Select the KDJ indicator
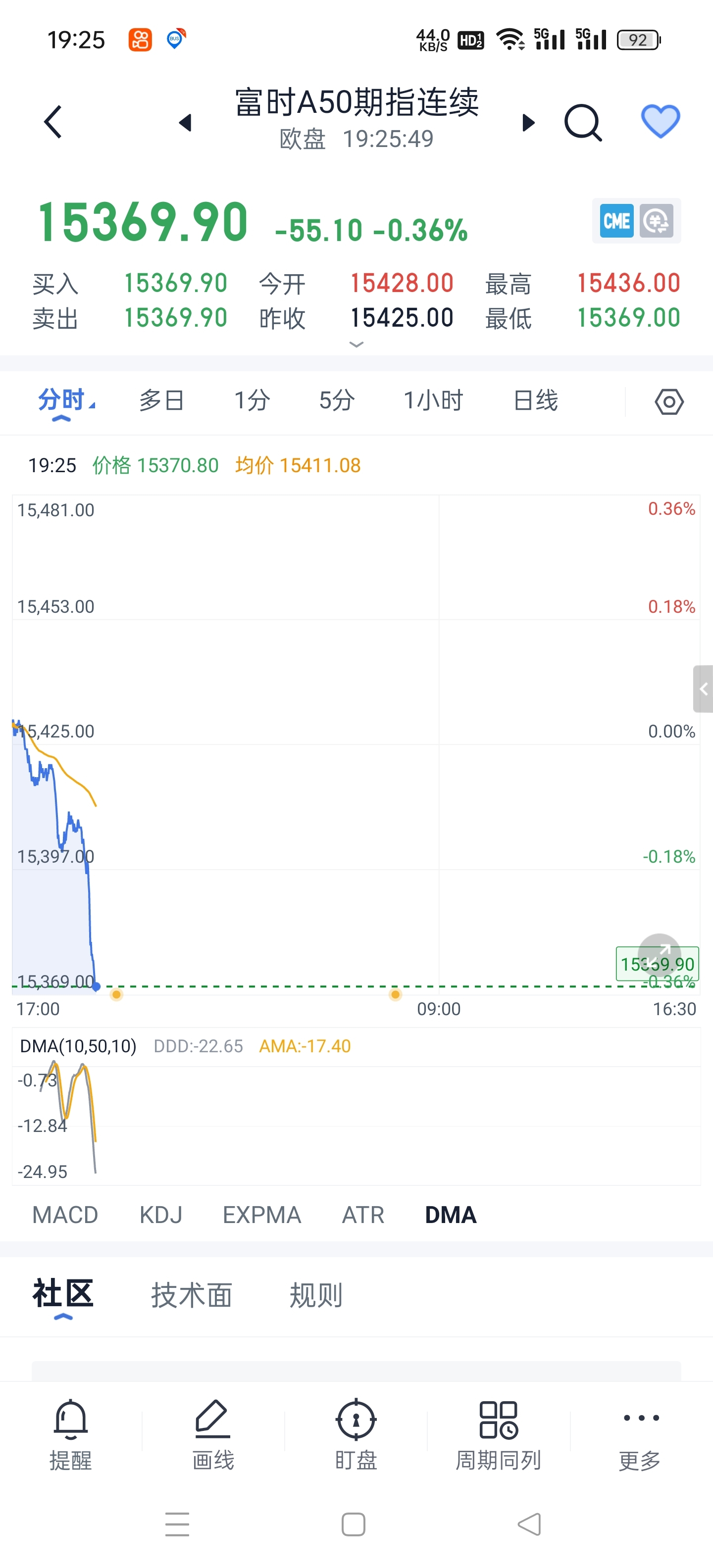 [161, 1215]
